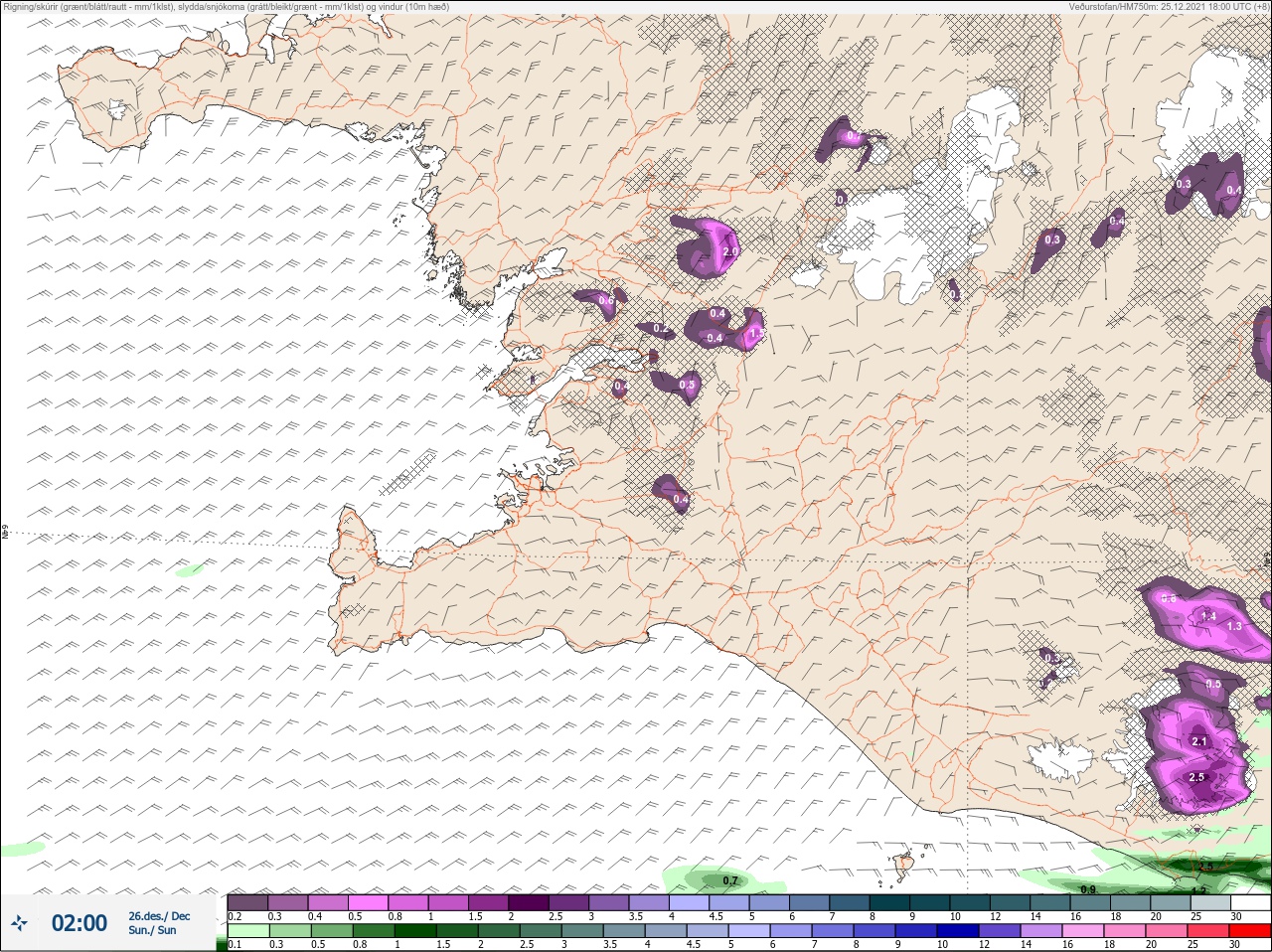This screenshot has width=1272, height=952.
Task: Click the 0.7 rain value offshore
Action: 730,880
